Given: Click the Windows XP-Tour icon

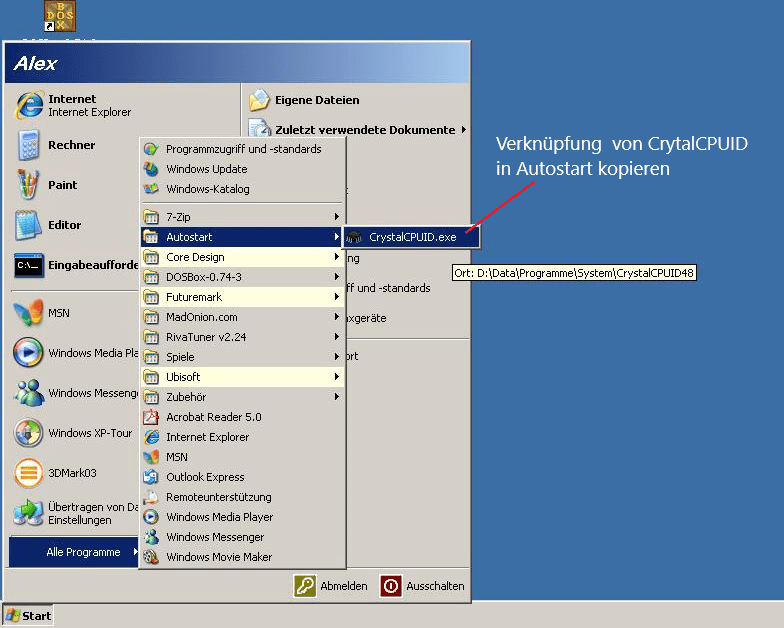Looking at the screenshot, I should (x=28, y=433).
